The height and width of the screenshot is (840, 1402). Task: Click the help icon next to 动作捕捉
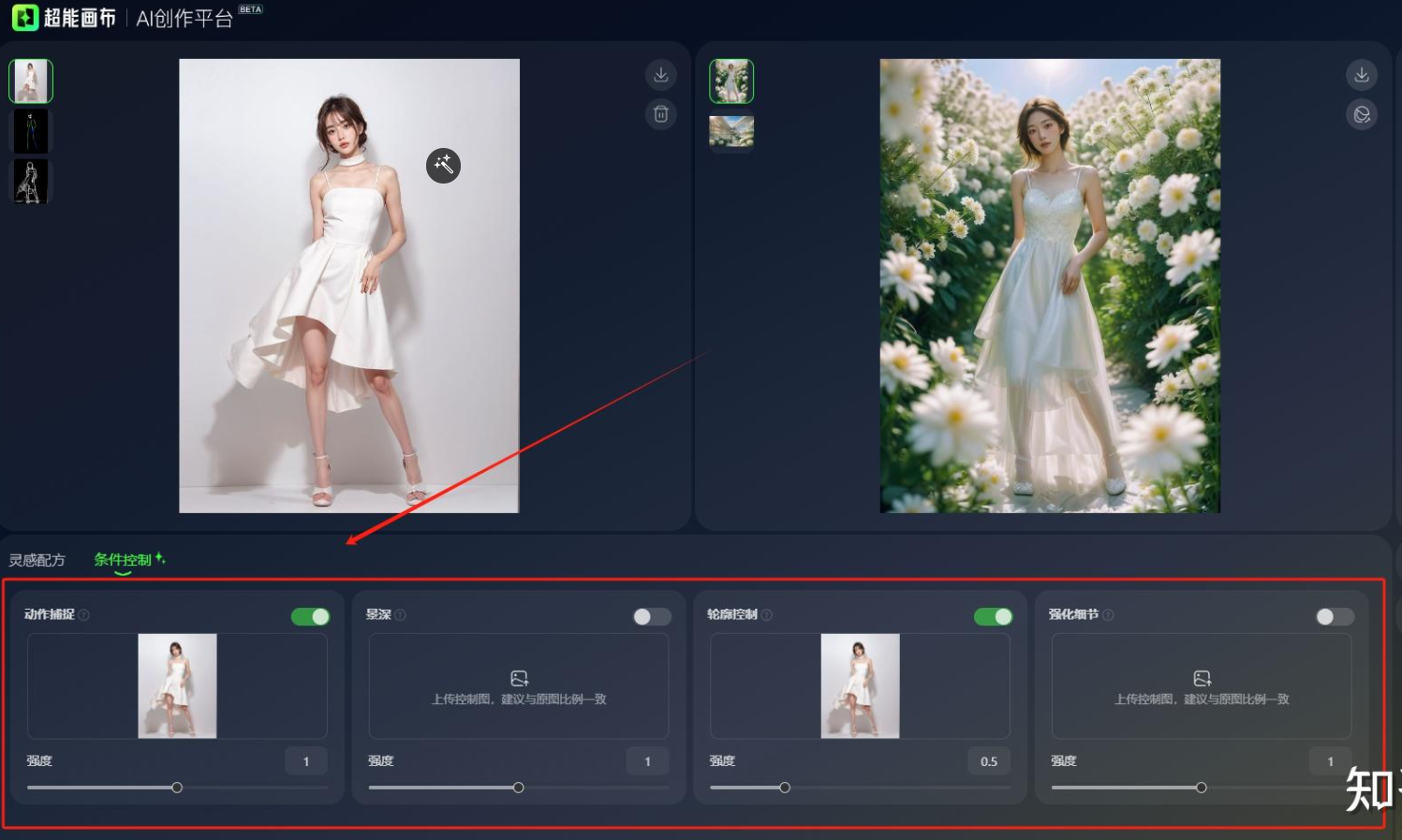tap(83, 615)
